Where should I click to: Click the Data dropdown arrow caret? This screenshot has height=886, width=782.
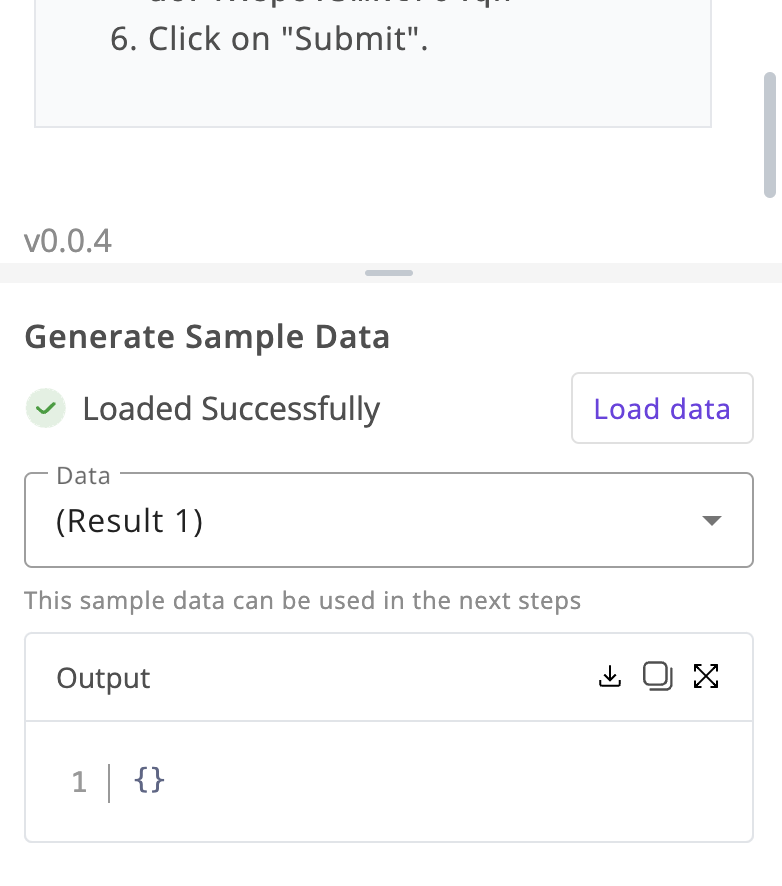tap(711, 520)
